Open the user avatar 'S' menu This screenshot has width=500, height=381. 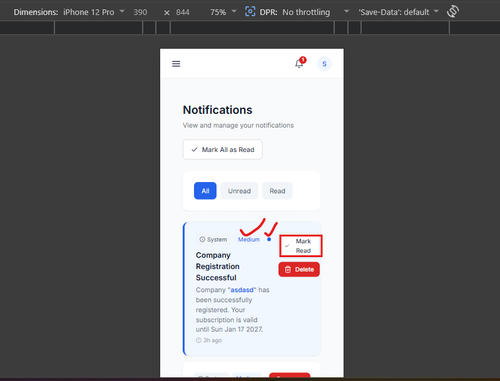click(x=324, y=64)
